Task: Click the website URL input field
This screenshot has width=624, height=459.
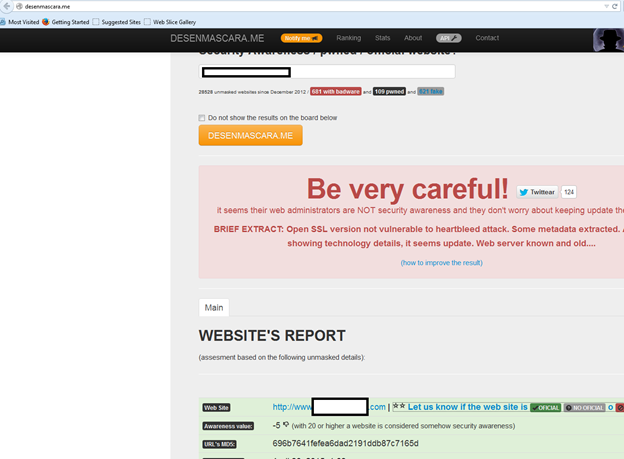Action: [327, 72]
